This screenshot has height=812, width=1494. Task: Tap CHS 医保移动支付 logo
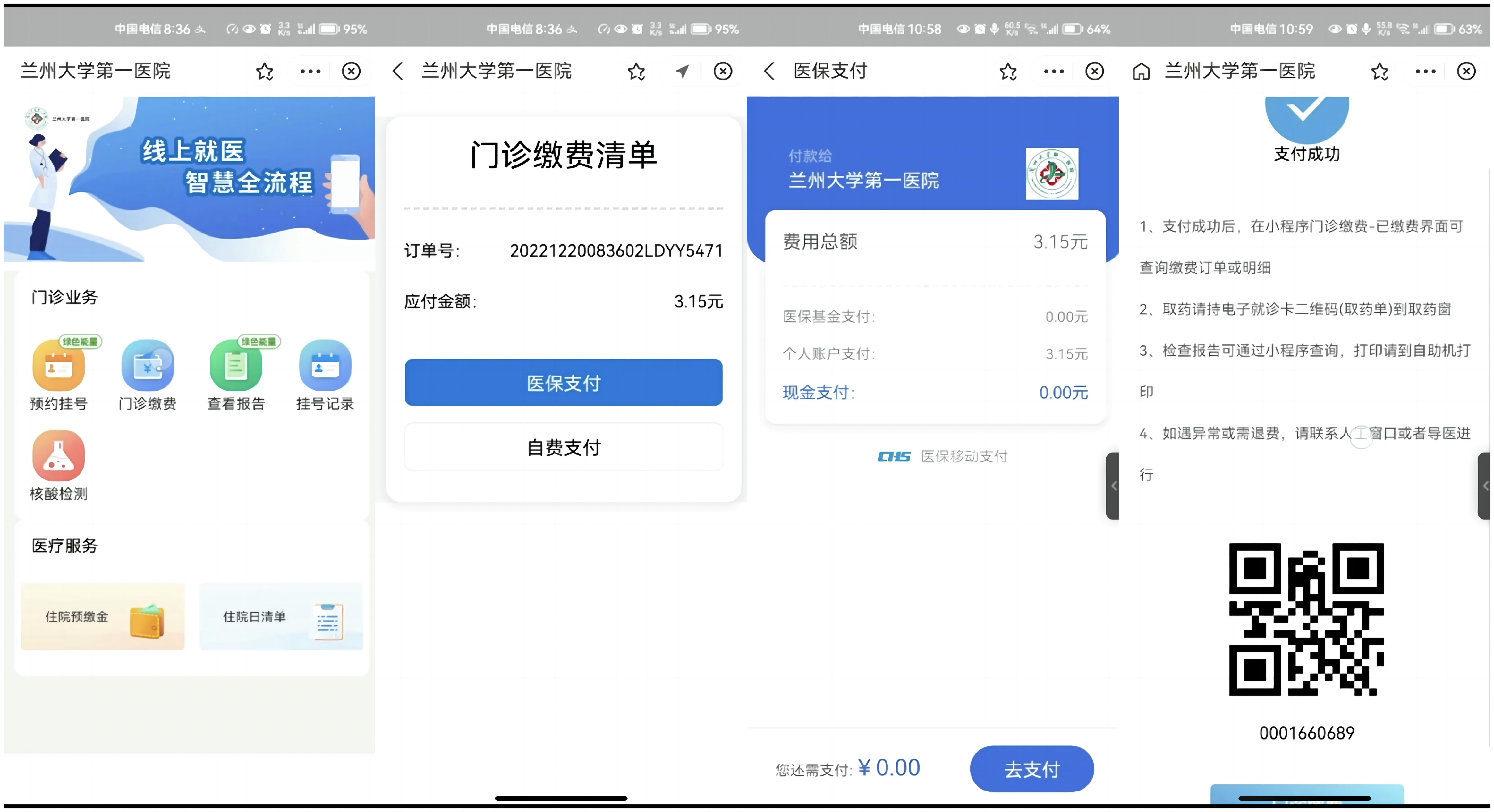coord(942,457)
